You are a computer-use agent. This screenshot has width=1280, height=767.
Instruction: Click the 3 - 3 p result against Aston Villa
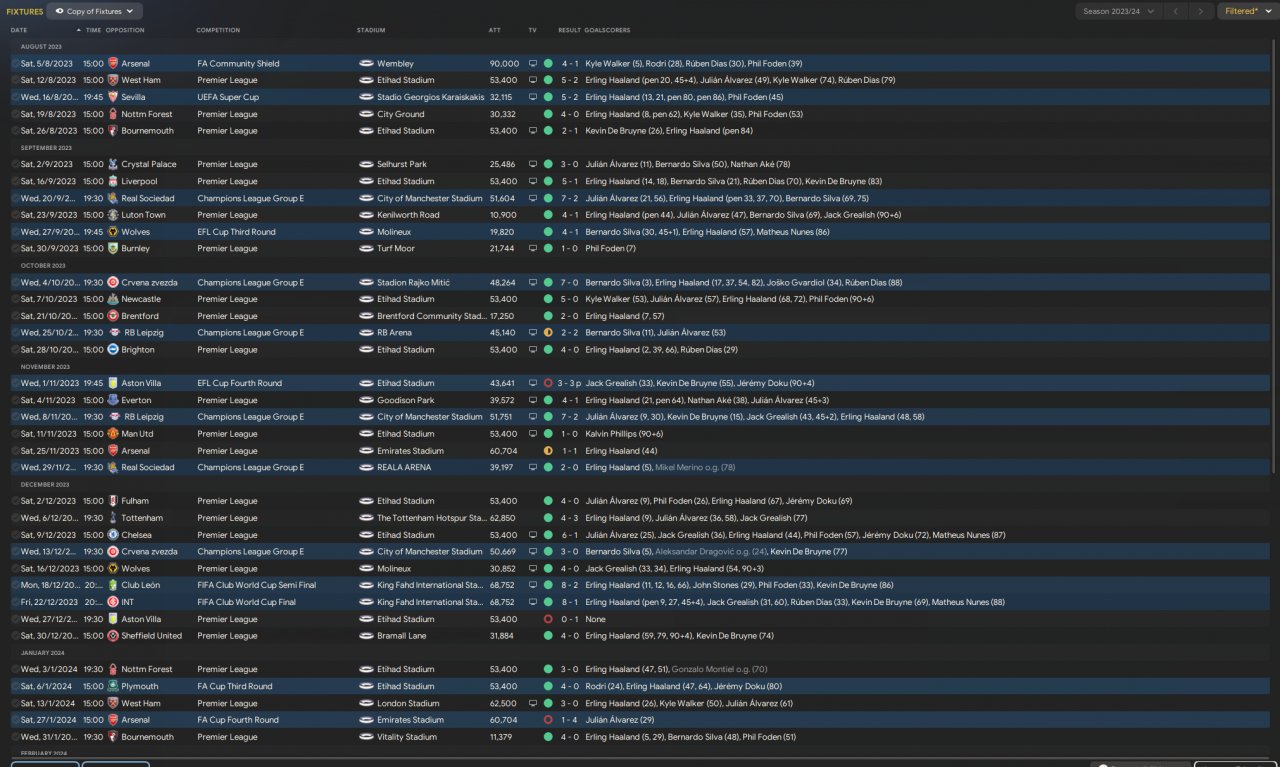pos(571,383)
